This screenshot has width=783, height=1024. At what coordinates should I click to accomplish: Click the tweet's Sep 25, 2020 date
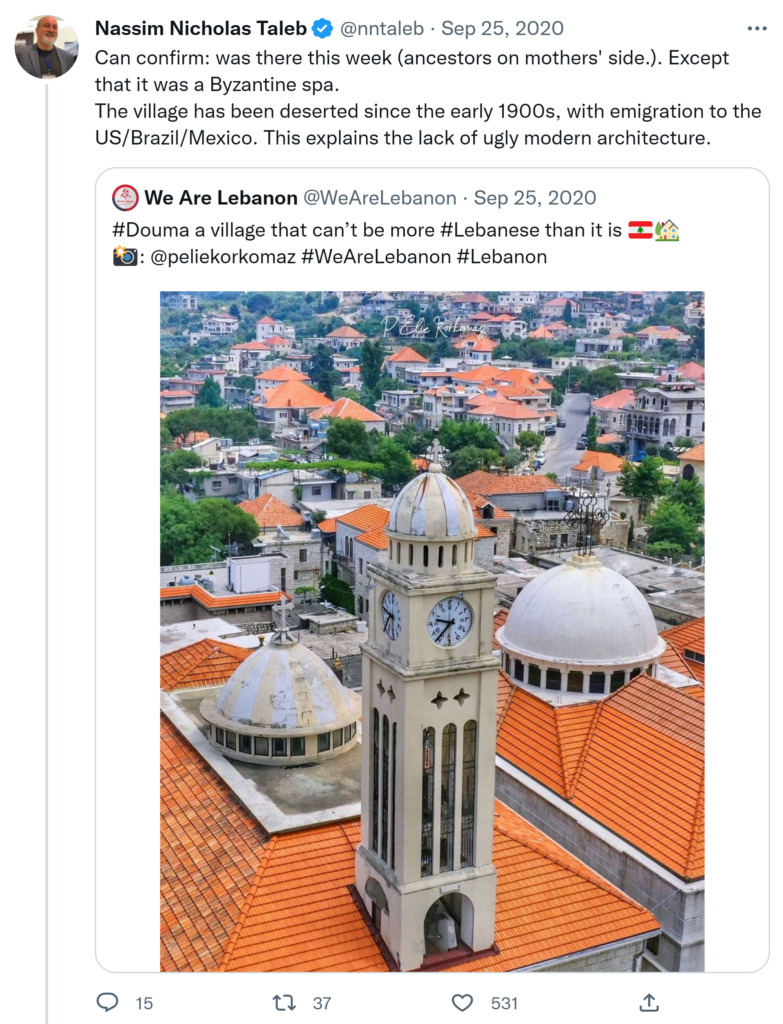[x=503, y=28]
